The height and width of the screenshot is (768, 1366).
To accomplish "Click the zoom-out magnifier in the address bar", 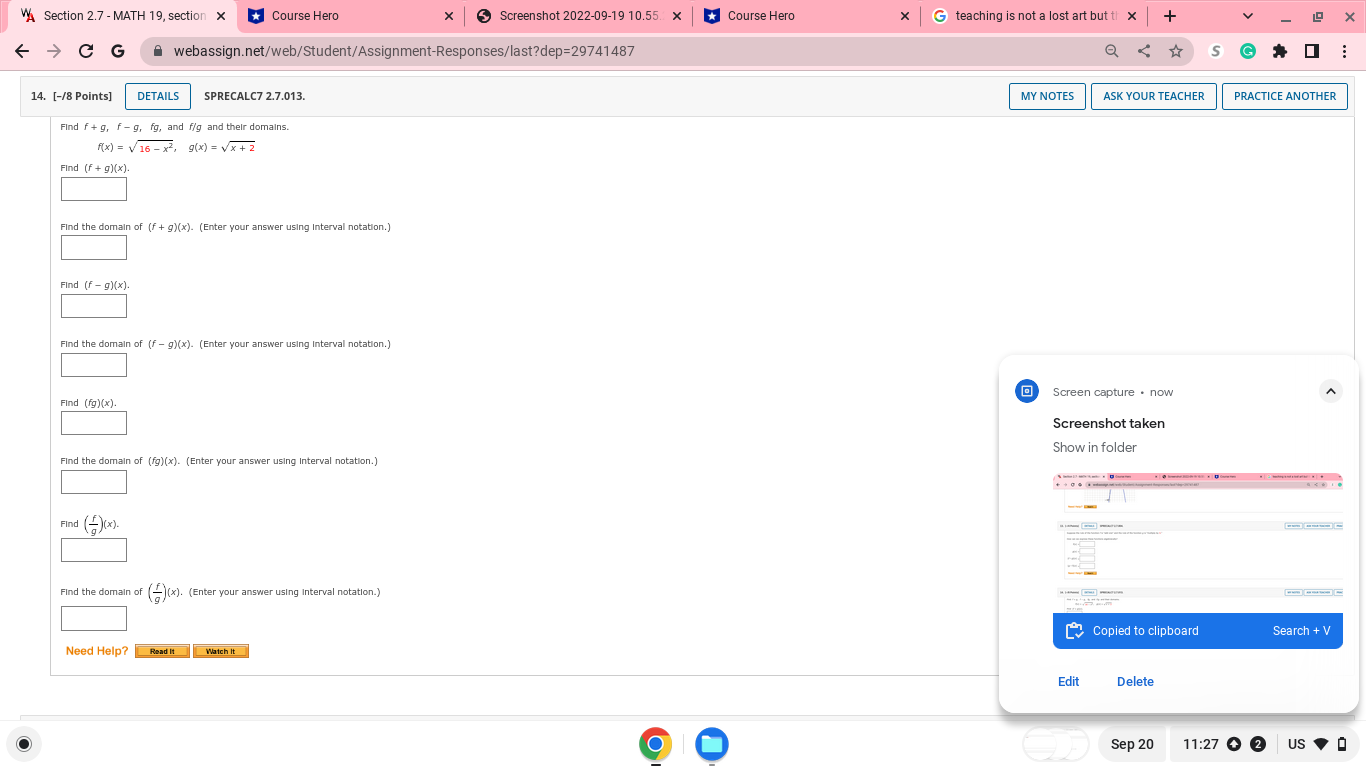I will coord(1111,51).
